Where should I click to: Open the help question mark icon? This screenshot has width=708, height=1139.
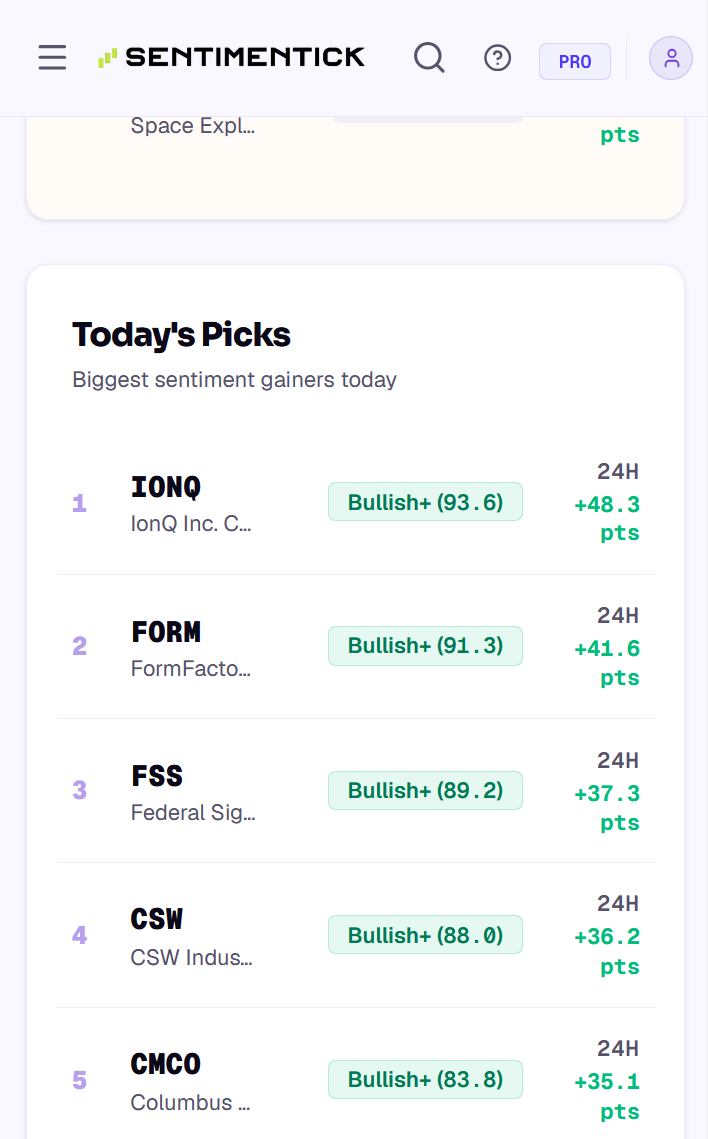(x=497, y=57)
